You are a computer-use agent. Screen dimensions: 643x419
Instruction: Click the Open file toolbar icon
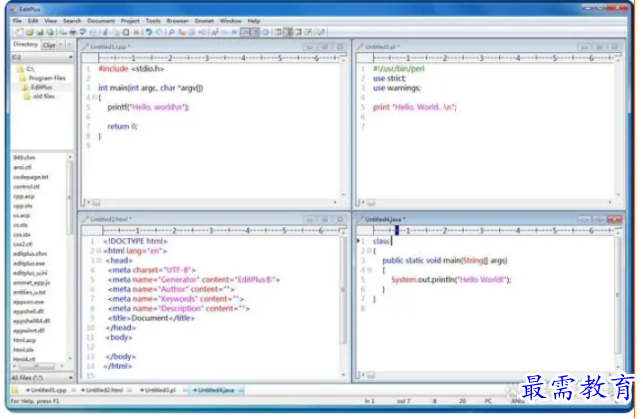point(30,32)
